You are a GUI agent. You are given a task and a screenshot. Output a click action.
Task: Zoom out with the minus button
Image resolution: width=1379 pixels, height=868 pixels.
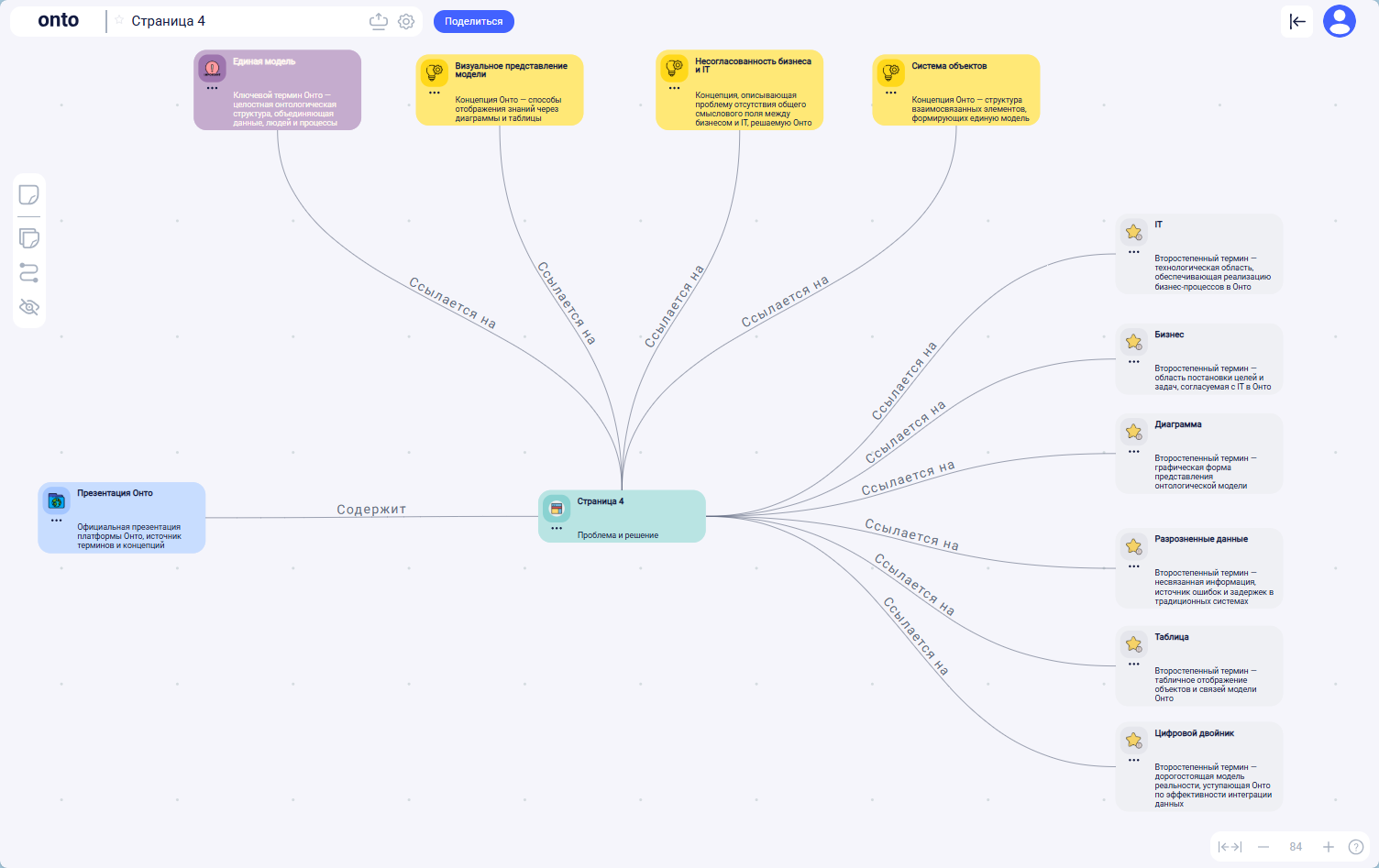[1263, 847]
